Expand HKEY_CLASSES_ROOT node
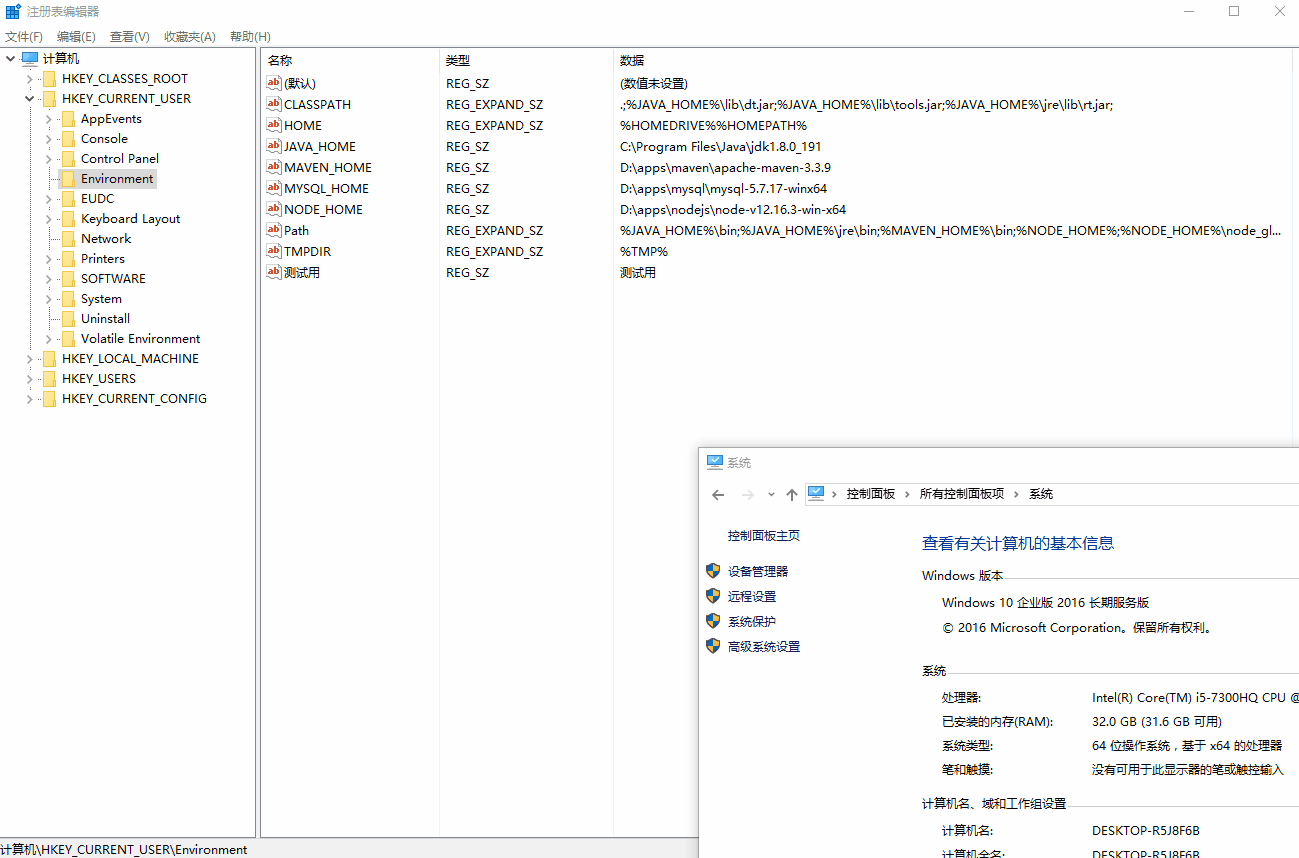 click(30, 79)
